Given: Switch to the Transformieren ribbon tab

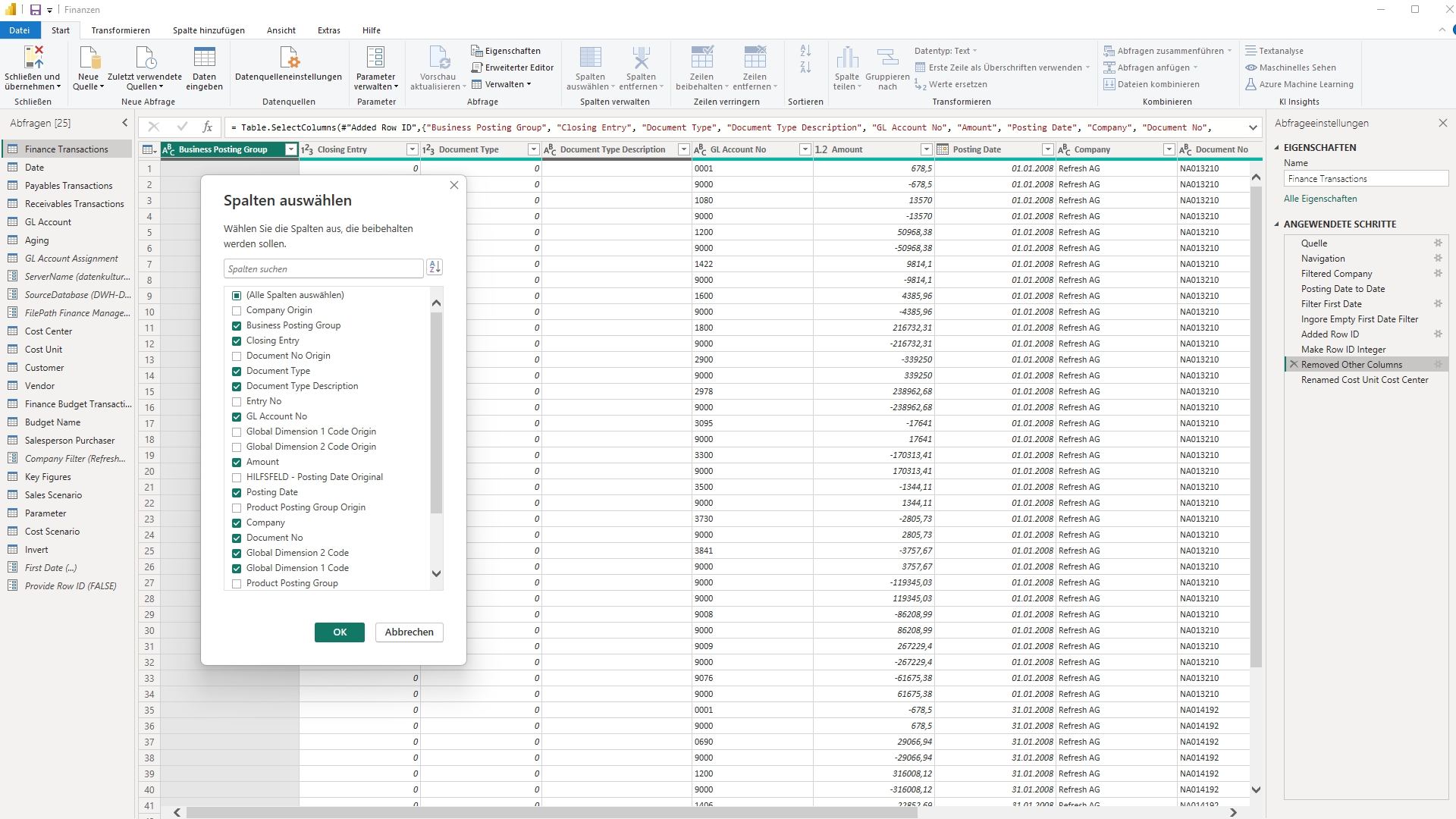Looking at the screenshot, I should (121, 30).
